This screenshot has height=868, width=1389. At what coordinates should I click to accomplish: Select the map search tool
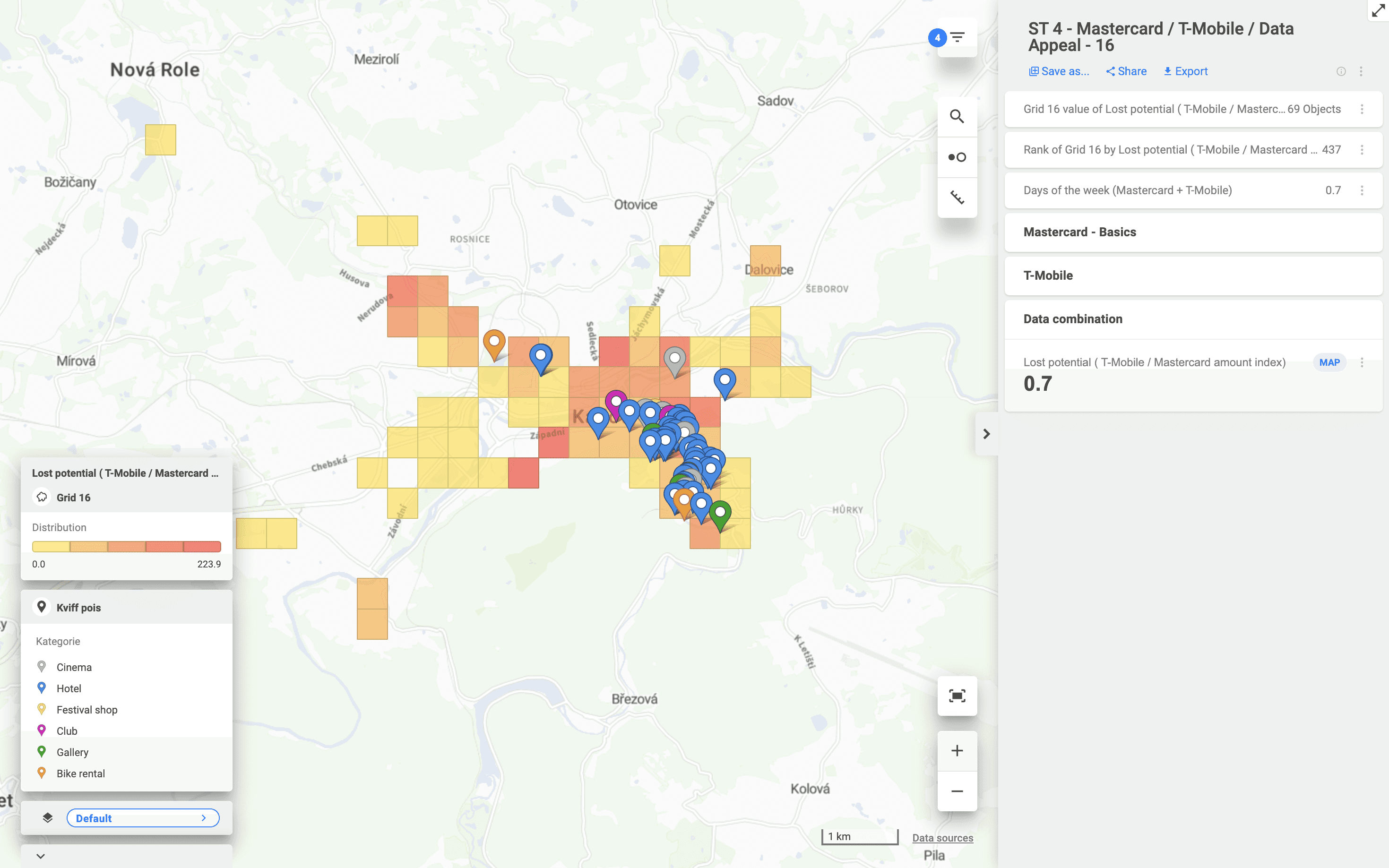click(957, 116)
